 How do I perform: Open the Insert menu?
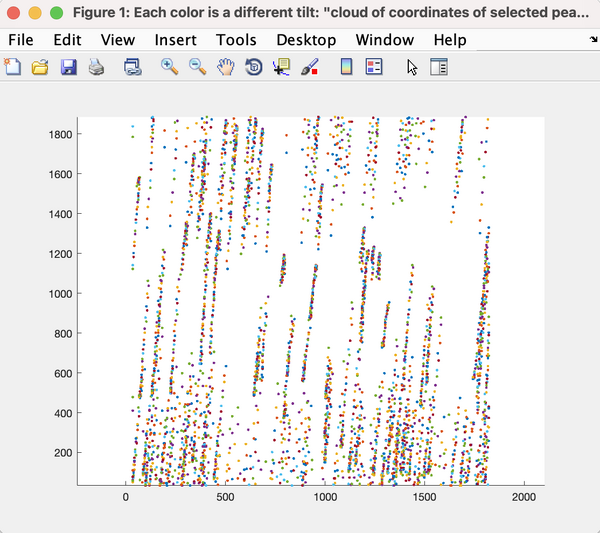176,40
